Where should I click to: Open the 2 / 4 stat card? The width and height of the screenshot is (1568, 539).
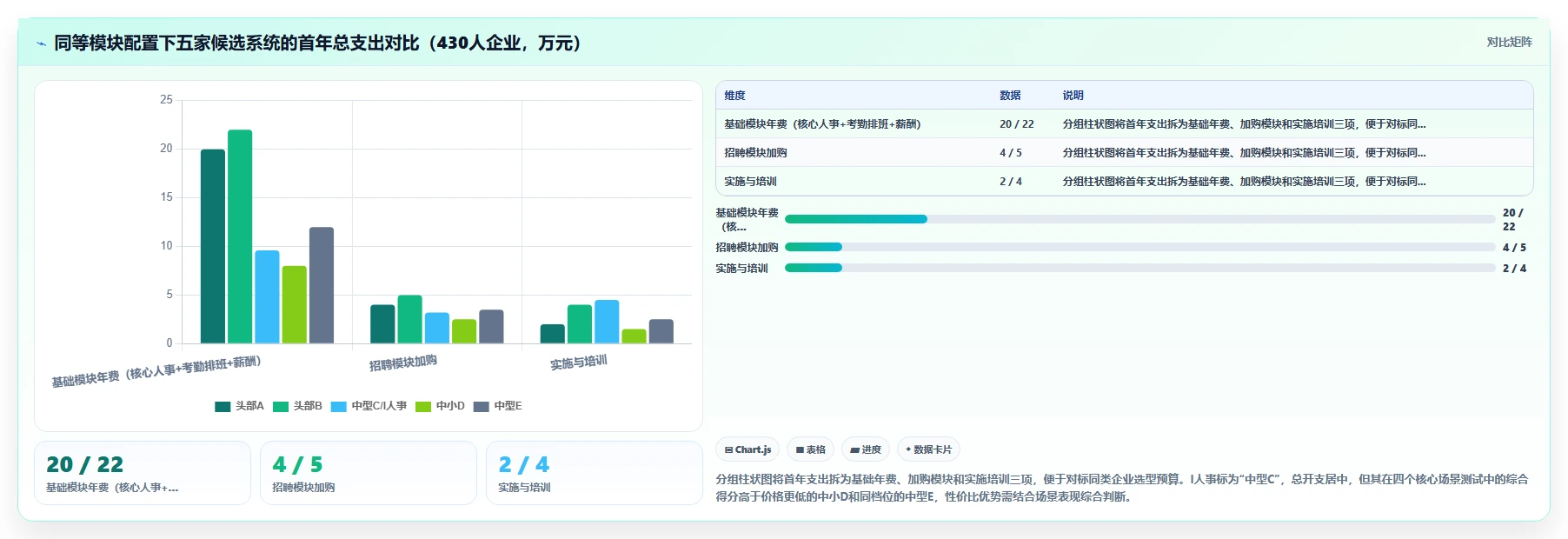pos(594,473)
